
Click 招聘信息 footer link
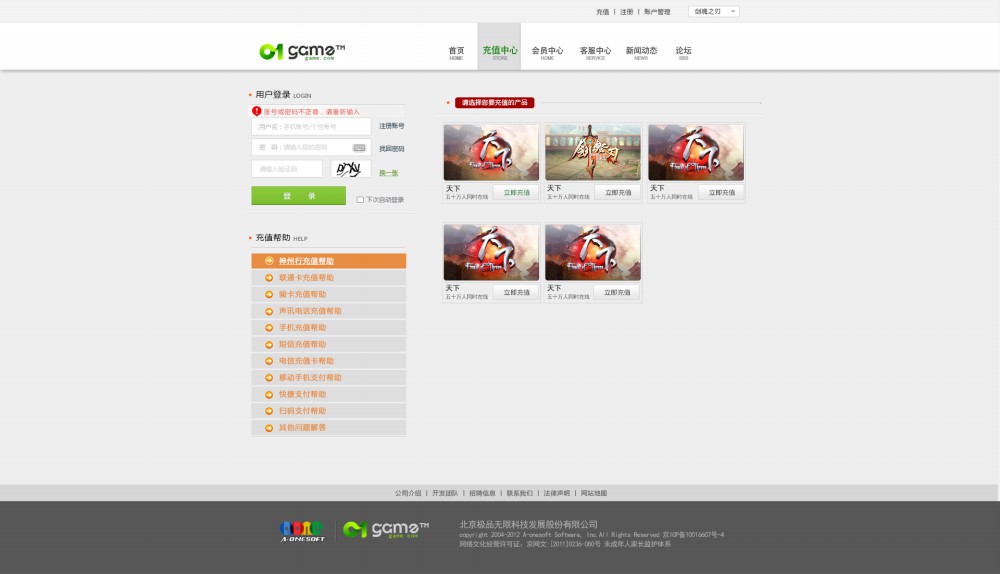482,493
